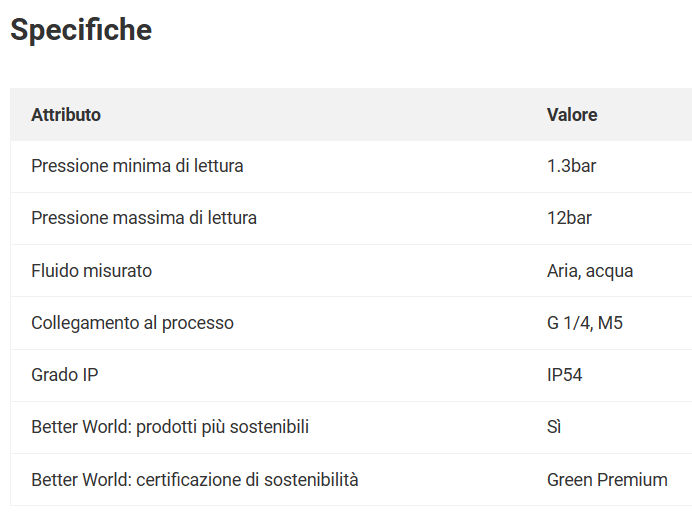
Task: Click the Specifiche section heading
Action: click(x=81, y=30)
